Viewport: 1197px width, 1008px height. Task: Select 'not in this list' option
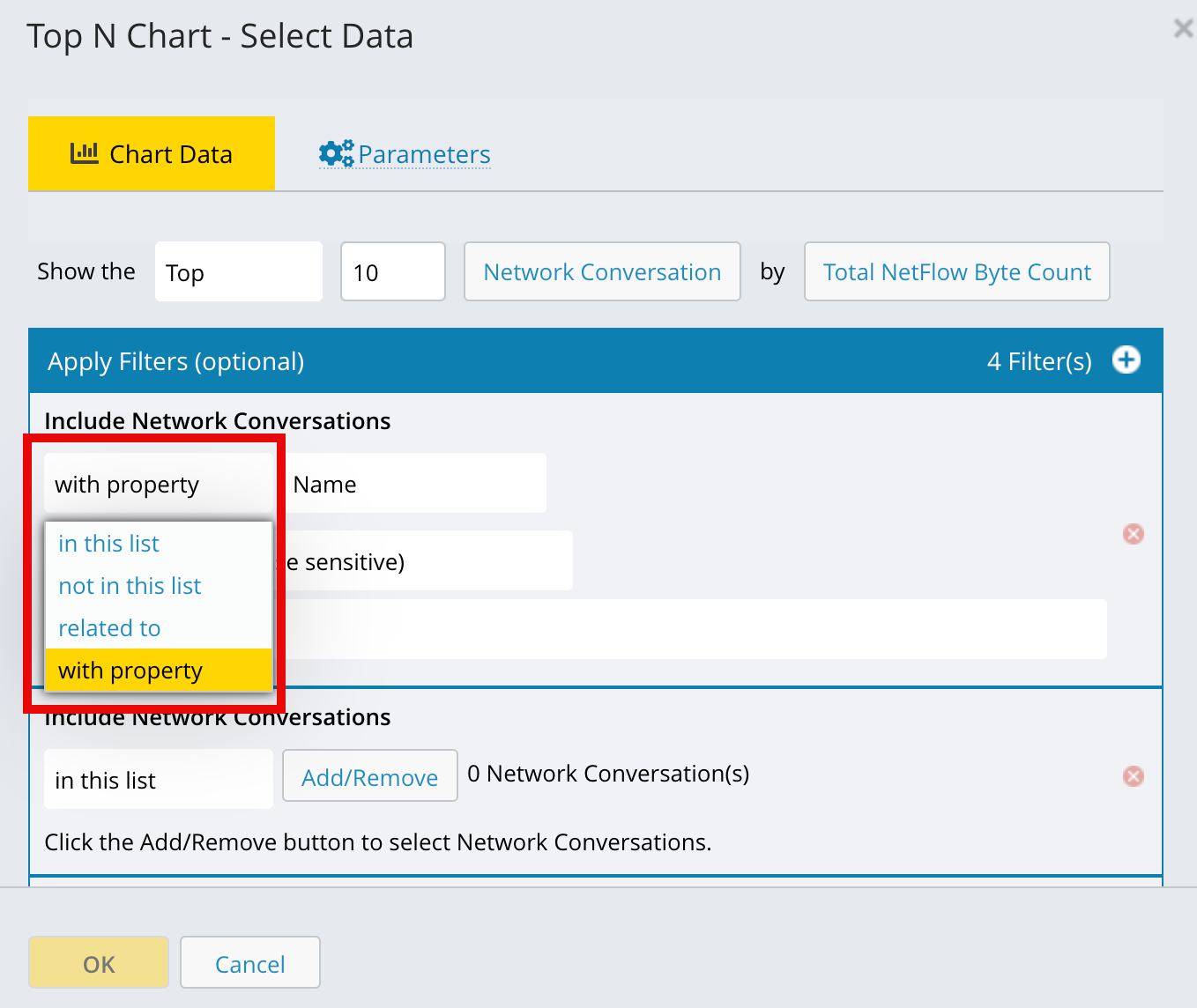(130, 586)
